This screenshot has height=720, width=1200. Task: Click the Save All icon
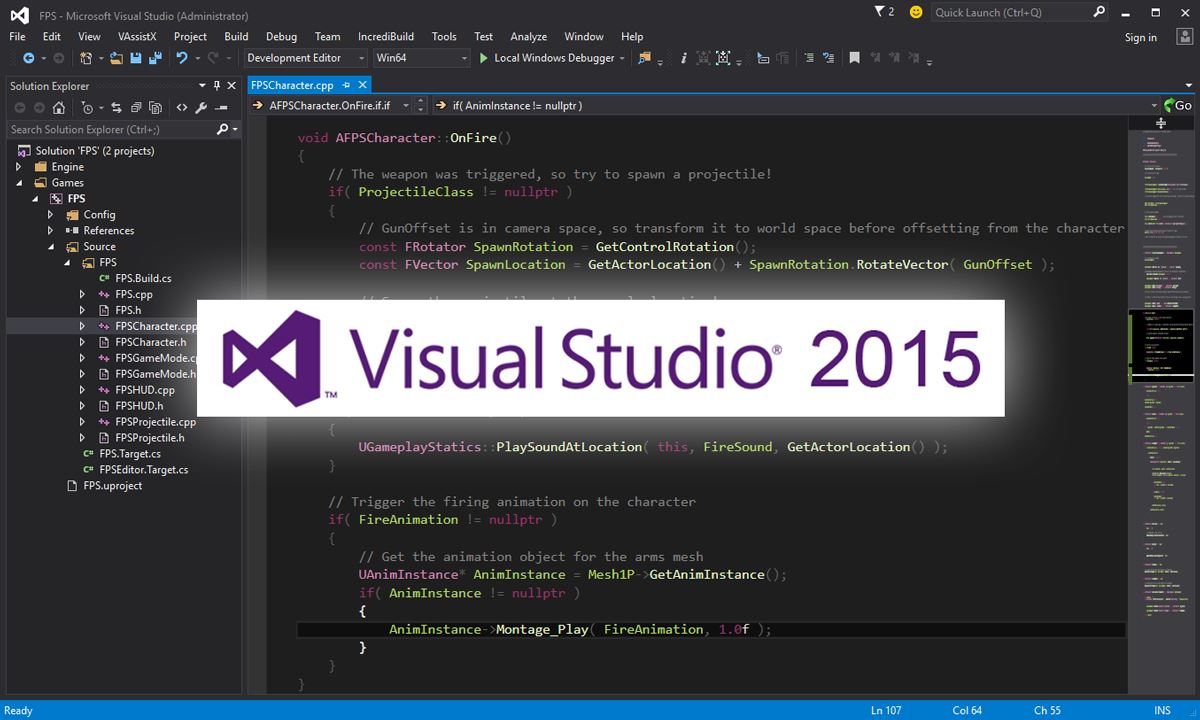(x=155, y=59)
